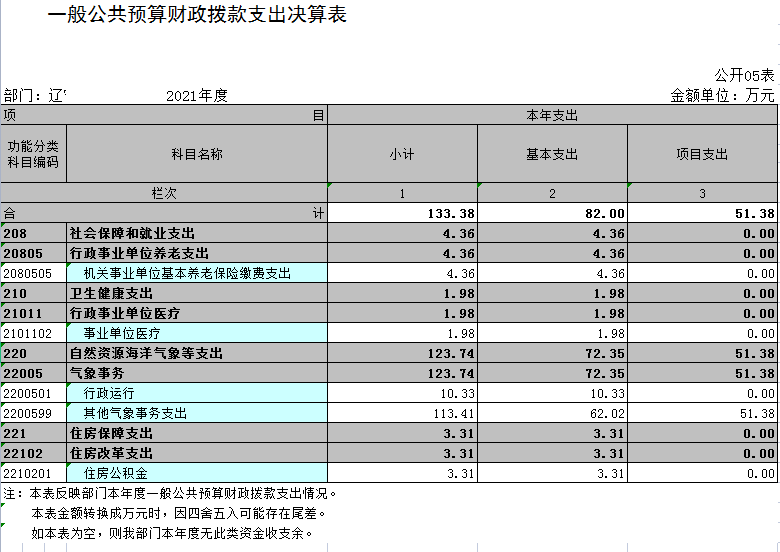
Task: Select the 部门 label cell
Action: 35,95
